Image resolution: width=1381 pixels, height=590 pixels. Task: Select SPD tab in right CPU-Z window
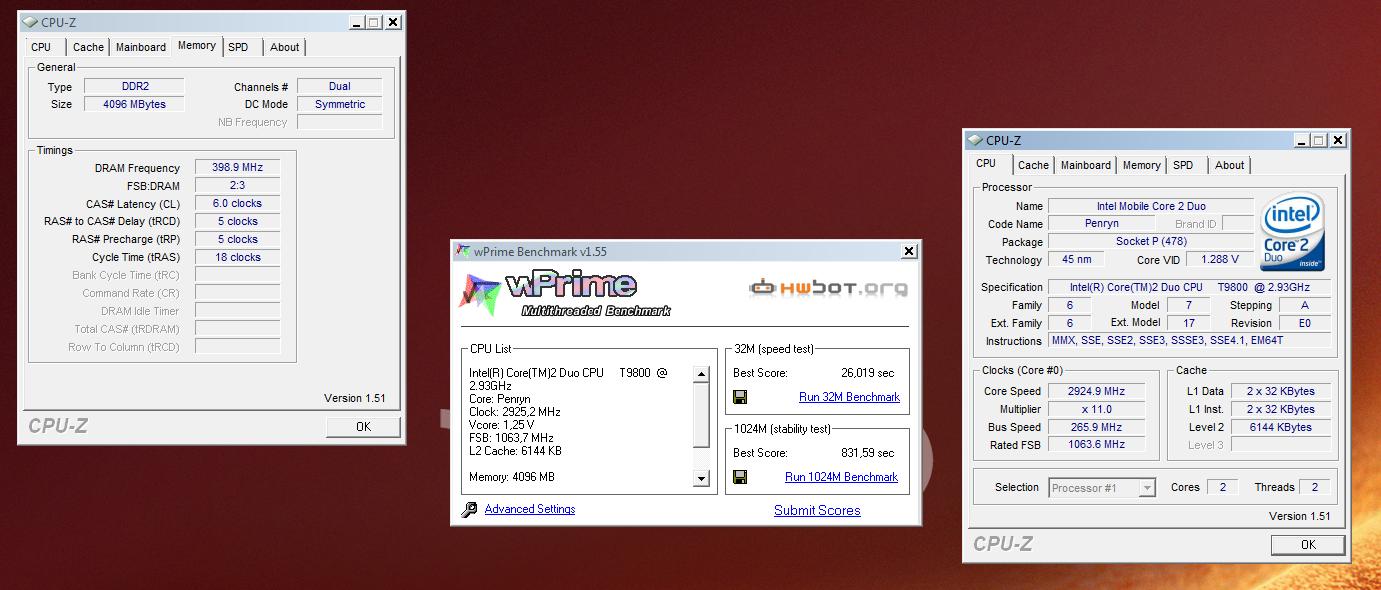pos(1183,165)
